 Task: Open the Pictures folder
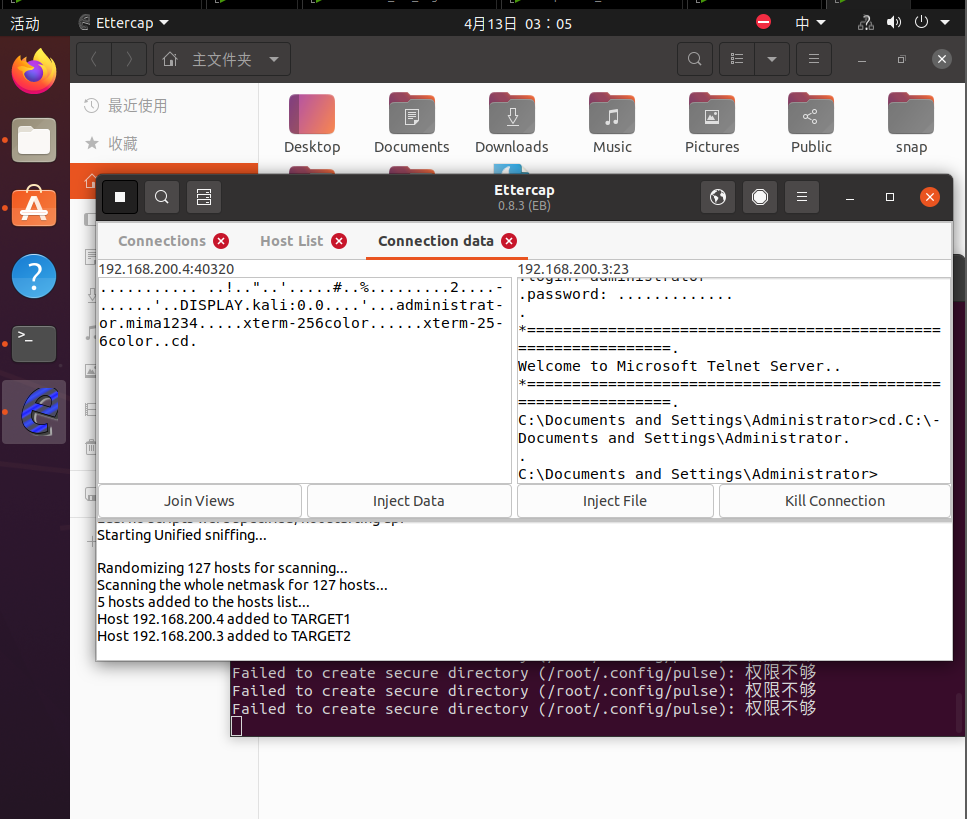[x=712, y=123]
